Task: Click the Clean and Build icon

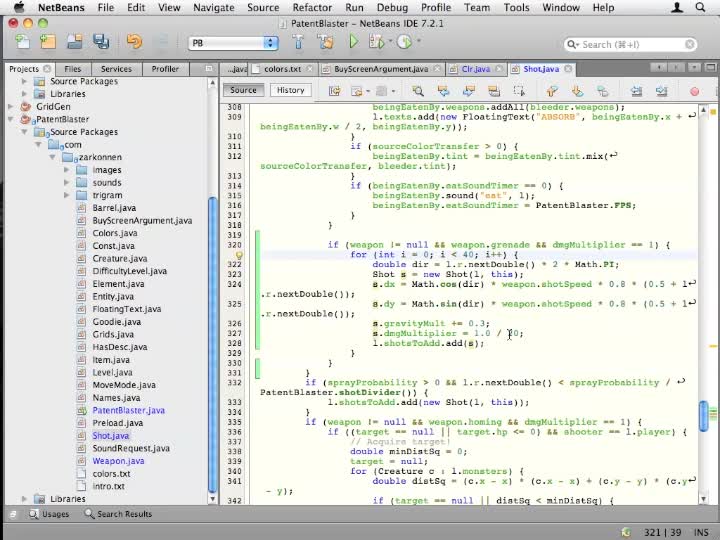Action: pos(324,42)
